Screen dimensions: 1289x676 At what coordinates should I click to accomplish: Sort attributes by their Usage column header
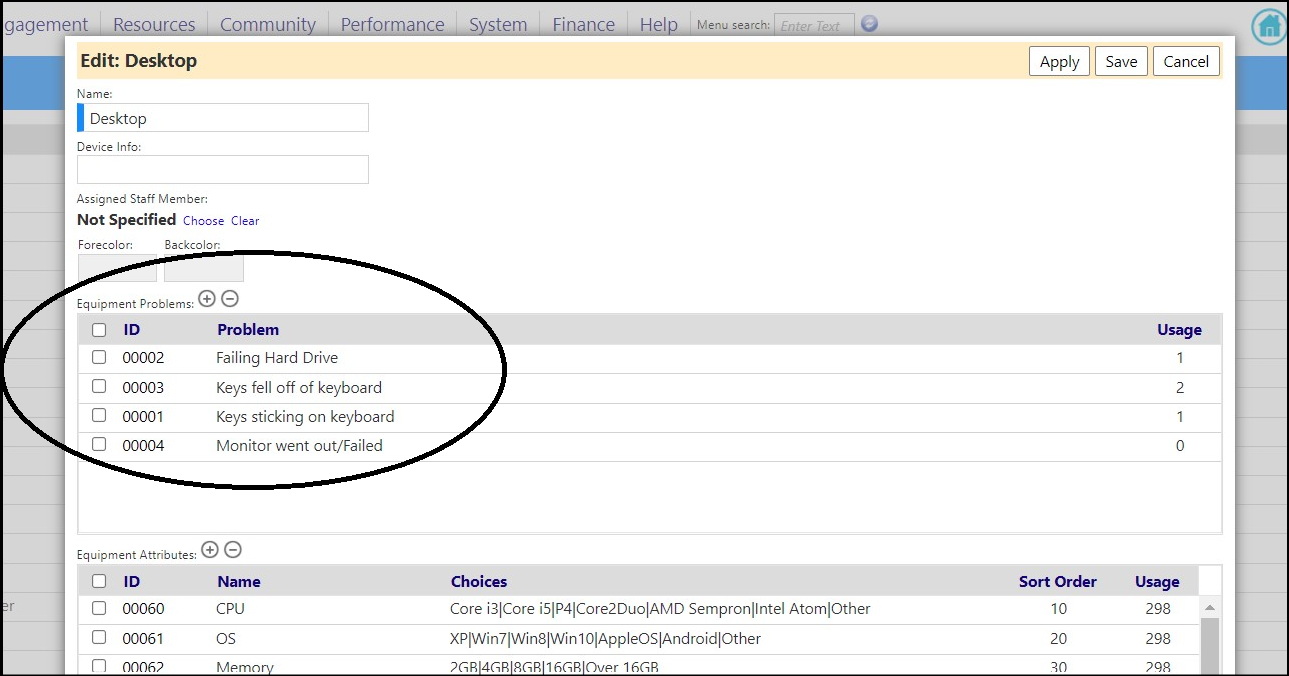[1157, 582]
